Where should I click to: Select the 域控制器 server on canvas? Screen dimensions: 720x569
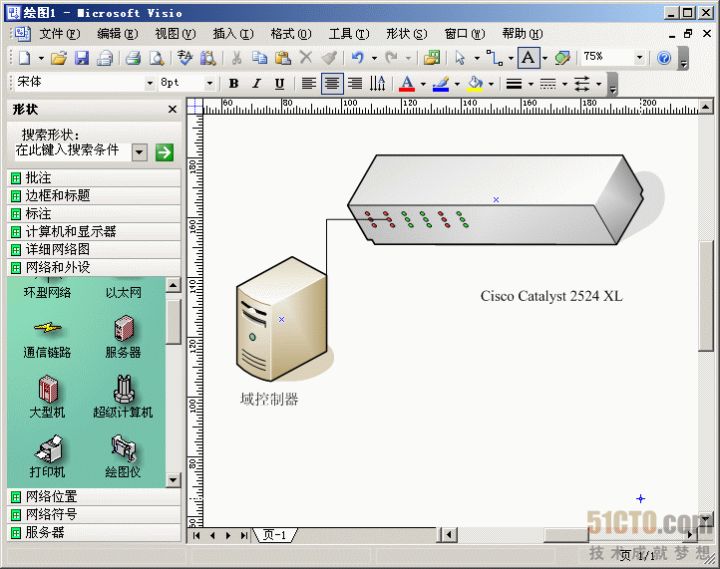tap(281, 319)
